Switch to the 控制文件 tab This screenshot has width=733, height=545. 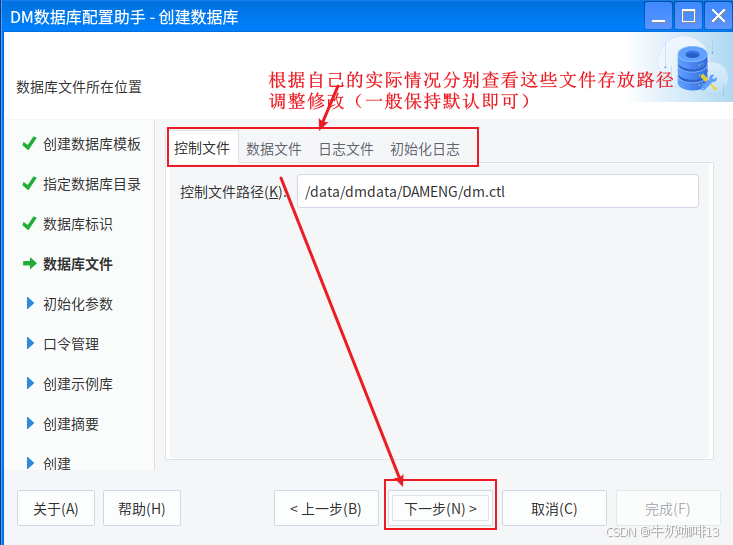point(202,148)
